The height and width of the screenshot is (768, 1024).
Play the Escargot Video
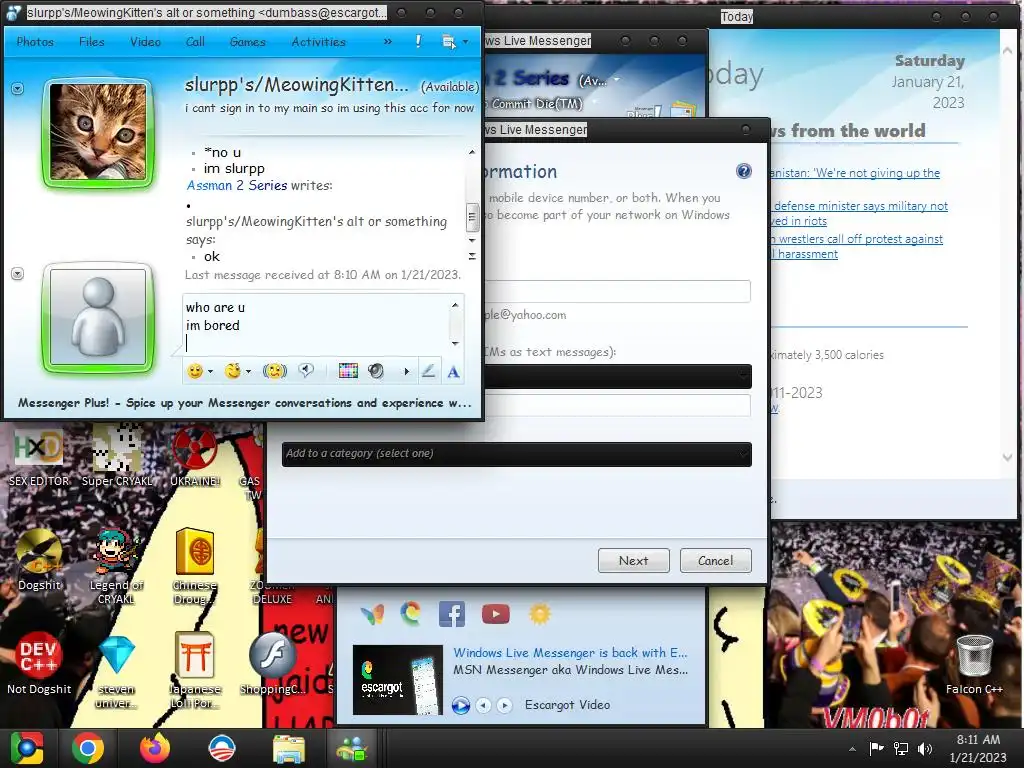coord(460,705)
